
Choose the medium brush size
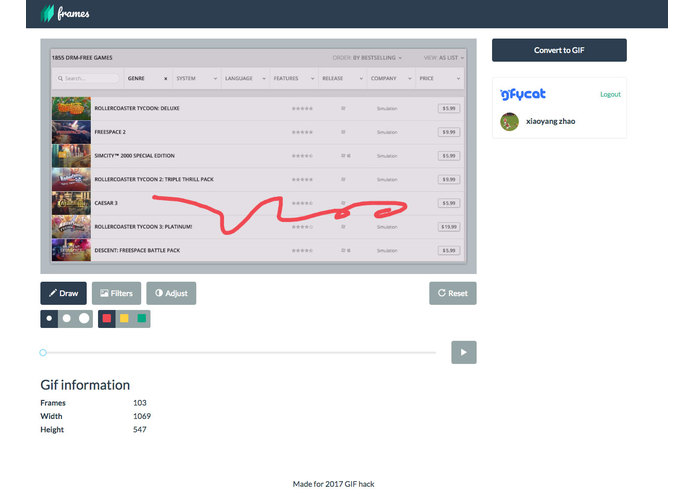click(66, 319)
